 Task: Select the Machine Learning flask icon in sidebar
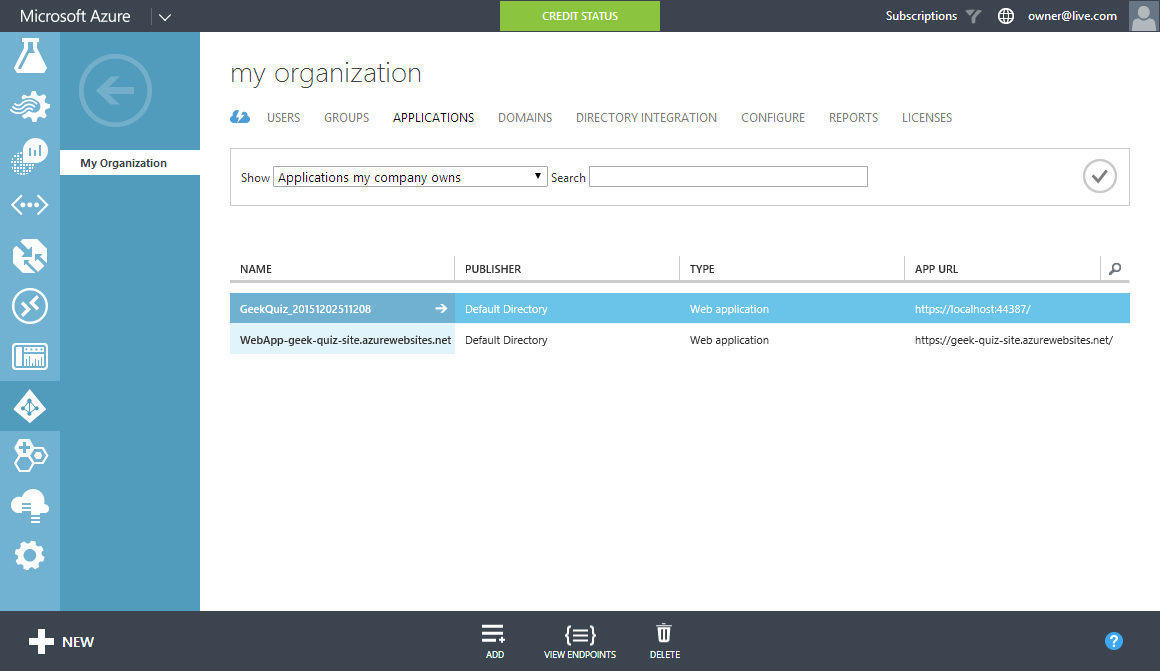(x=30, y=56)
